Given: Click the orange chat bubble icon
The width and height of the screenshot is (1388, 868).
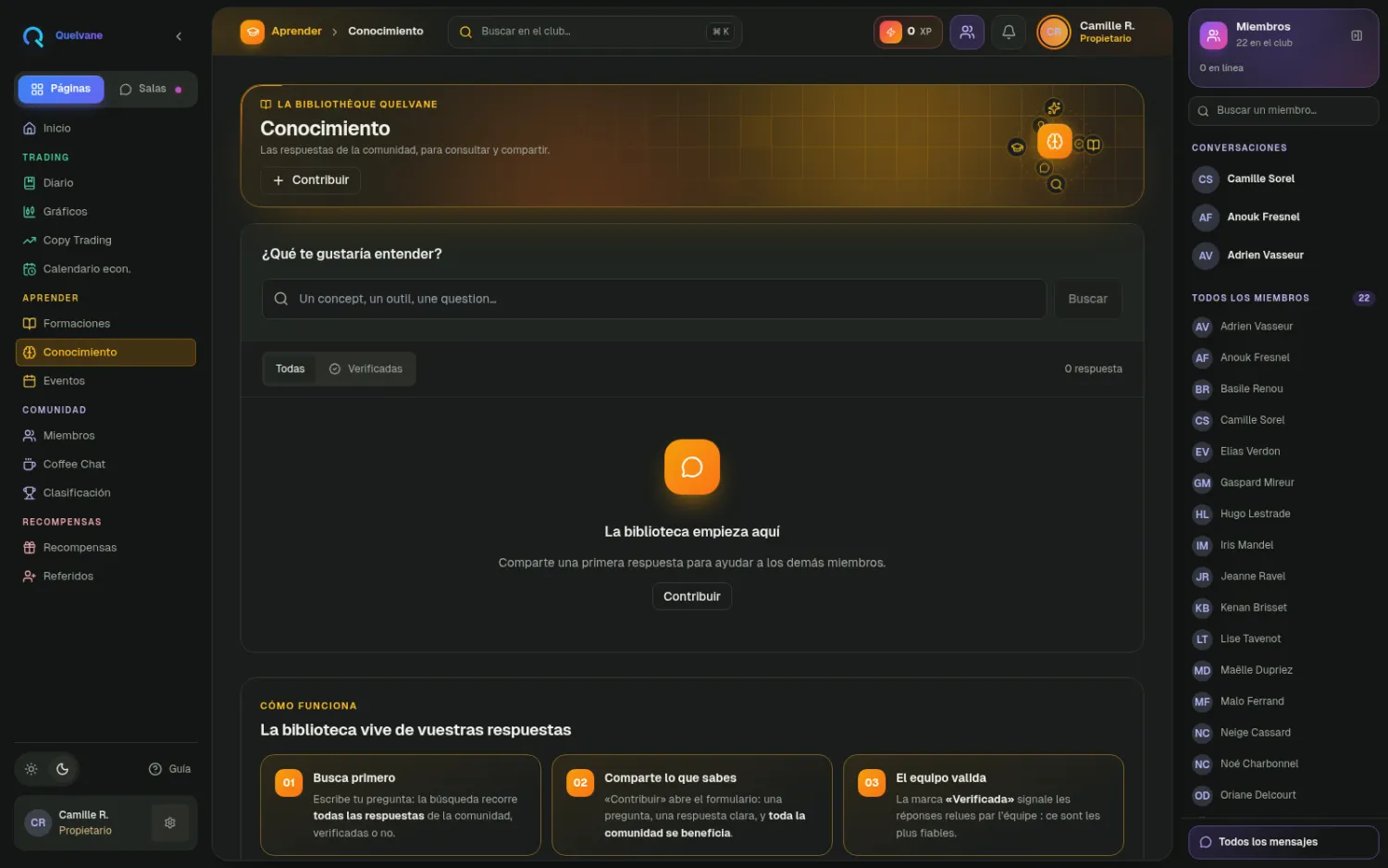Looking at the screenshot, I should (x=692, y=467).
